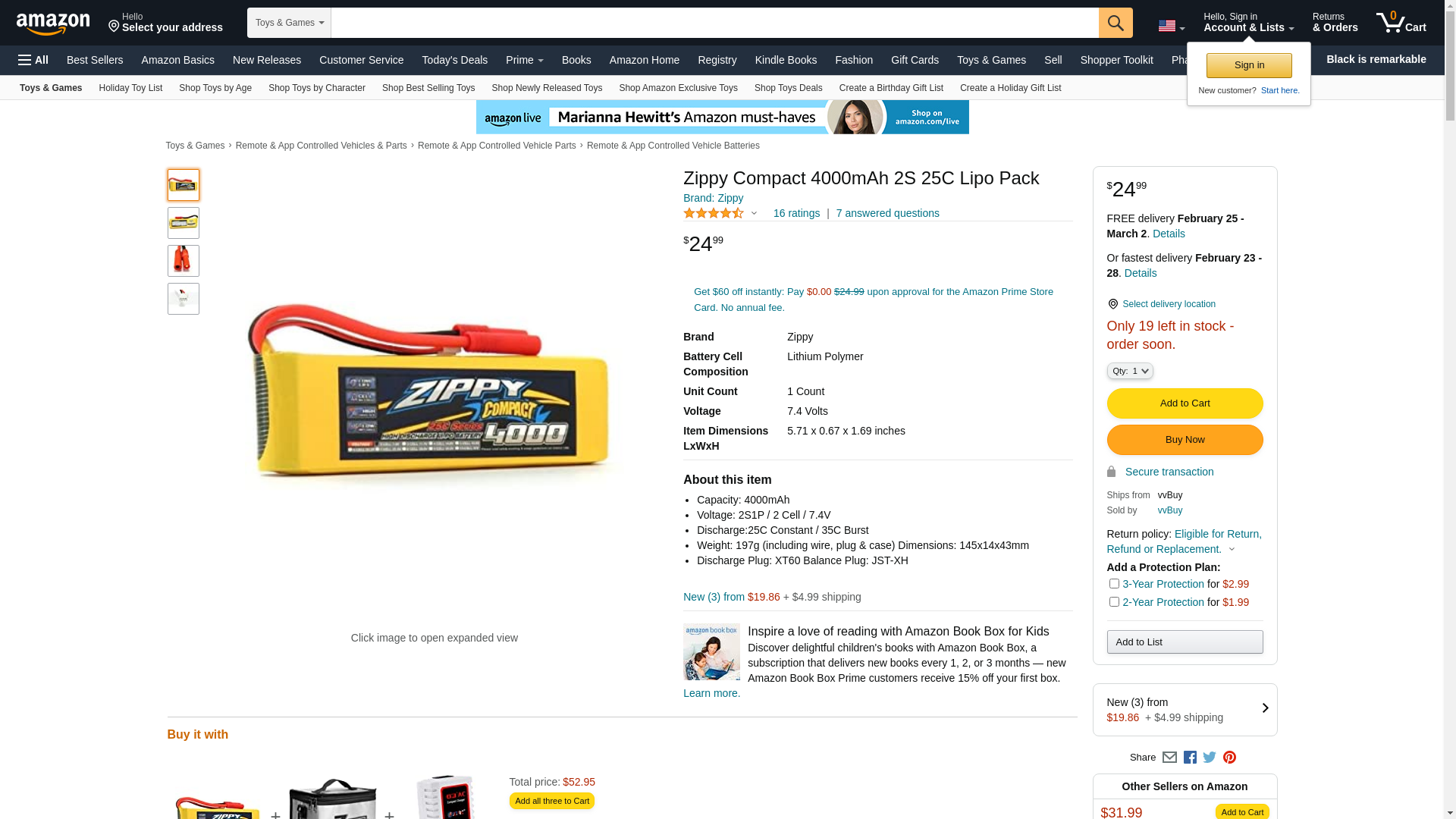This screenshot has width=1456, height=819.
Task: Expand the Toys & Games search category dropdown
Action: click(289, 23)
